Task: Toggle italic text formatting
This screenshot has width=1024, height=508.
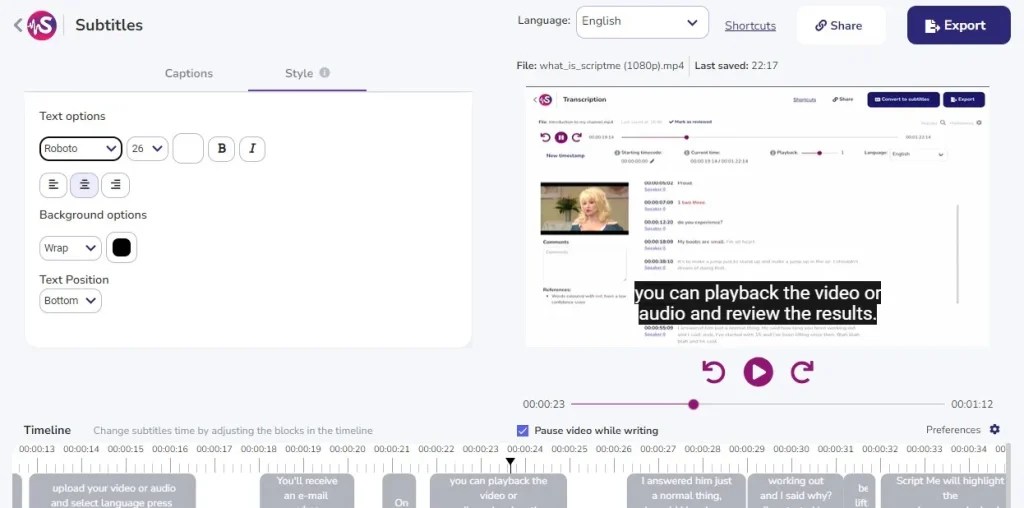Action: pyautogui.click(x=252, y=149)
